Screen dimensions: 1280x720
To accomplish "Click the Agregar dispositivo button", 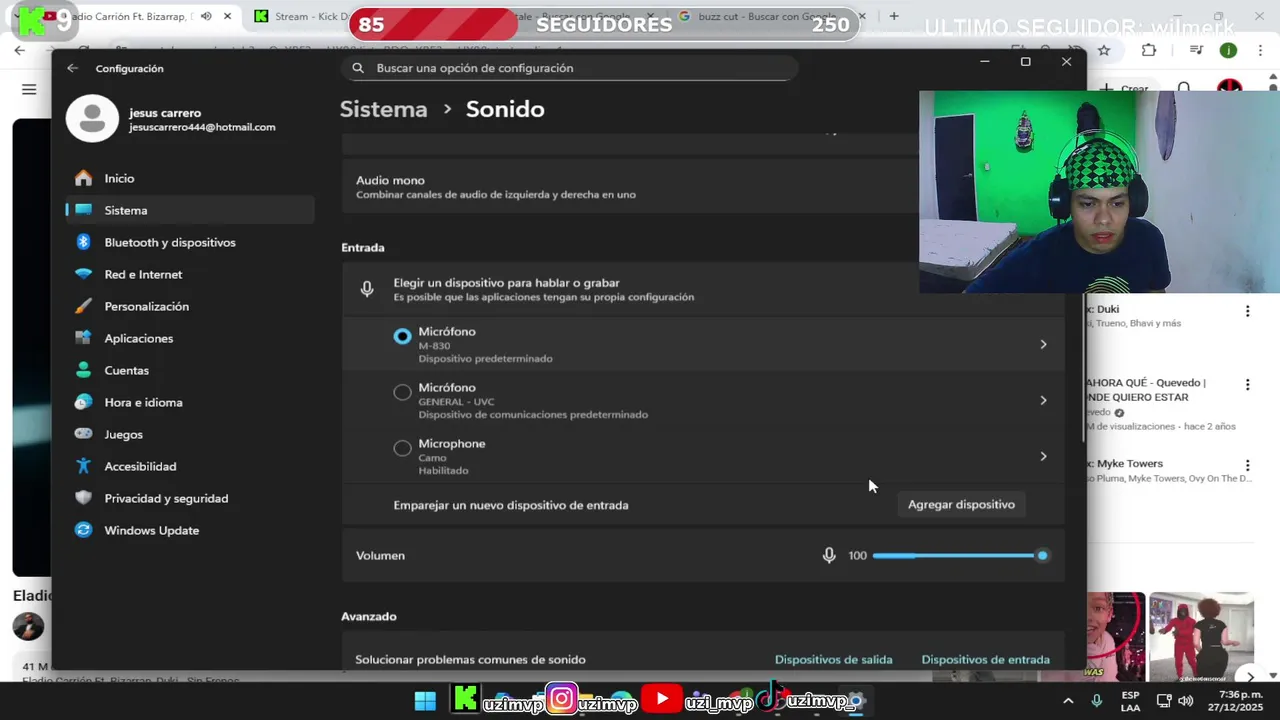I will (x=961, y=505).
